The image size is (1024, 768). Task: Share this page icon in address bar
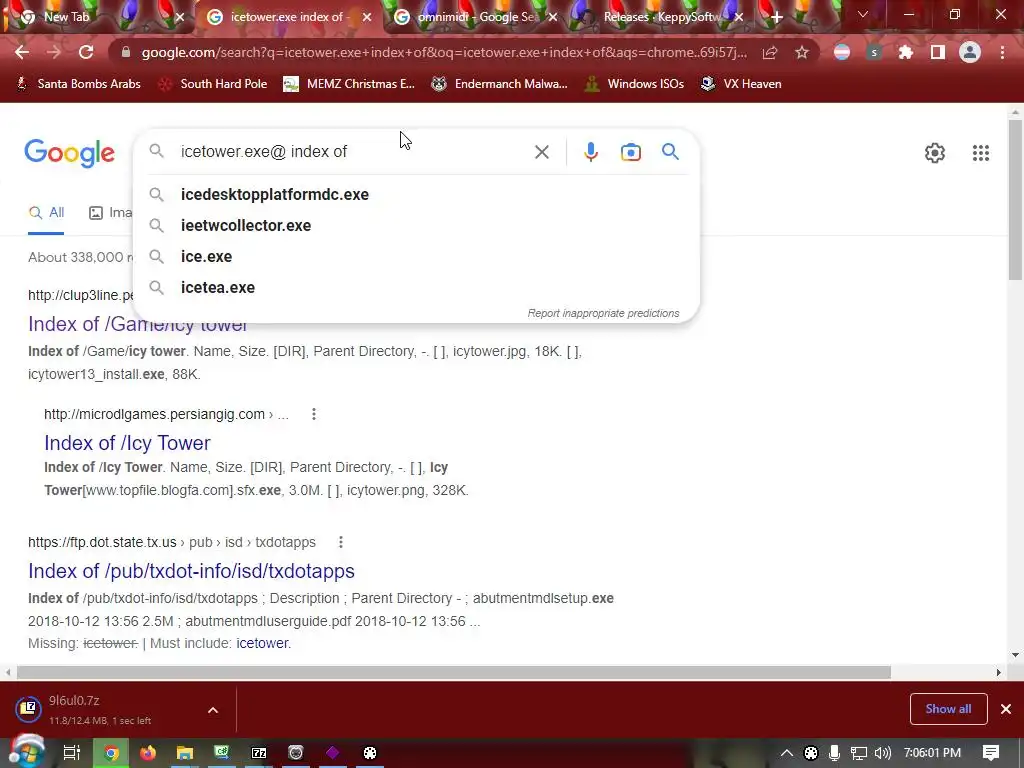click(x=770, y=52)
